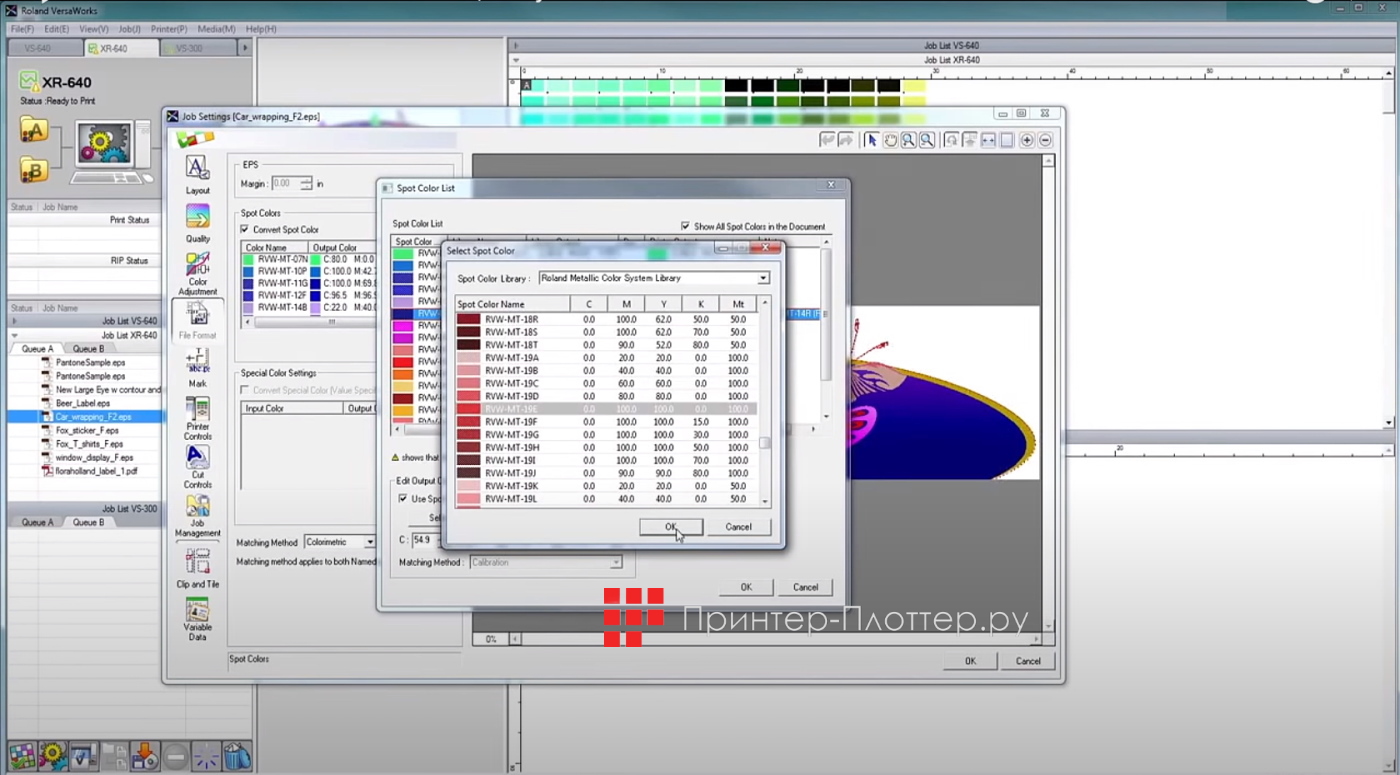
Task: Click the Job Management icon
Action: coord(197,509)
